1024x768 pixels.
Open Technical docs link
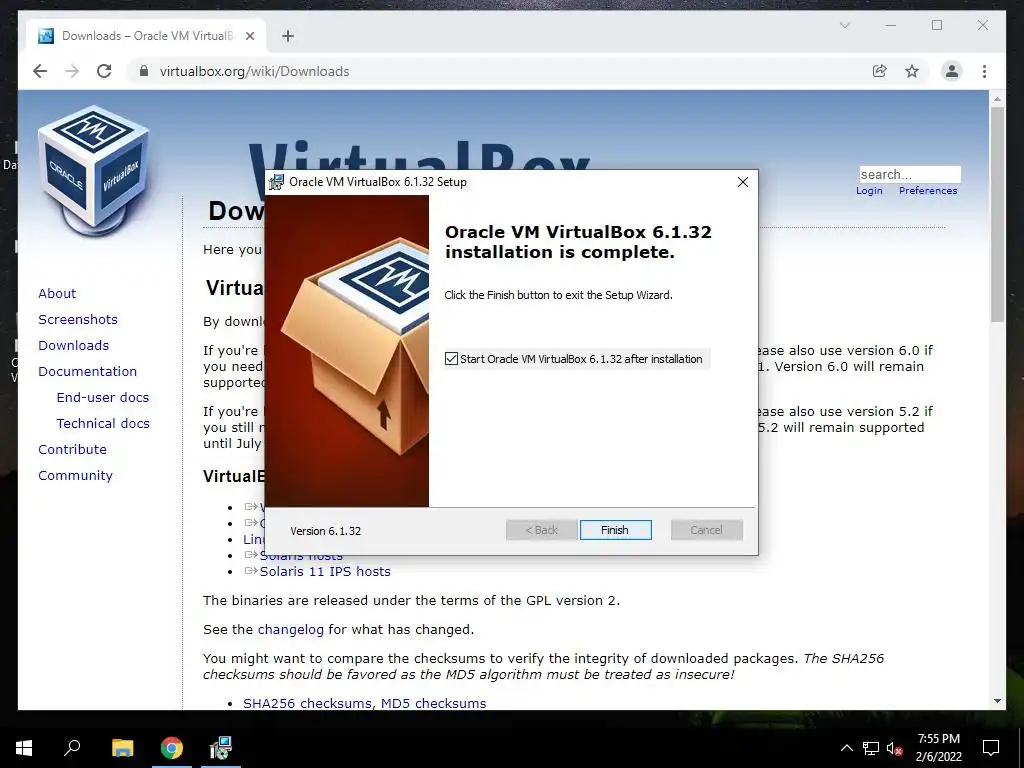(103, 424)
